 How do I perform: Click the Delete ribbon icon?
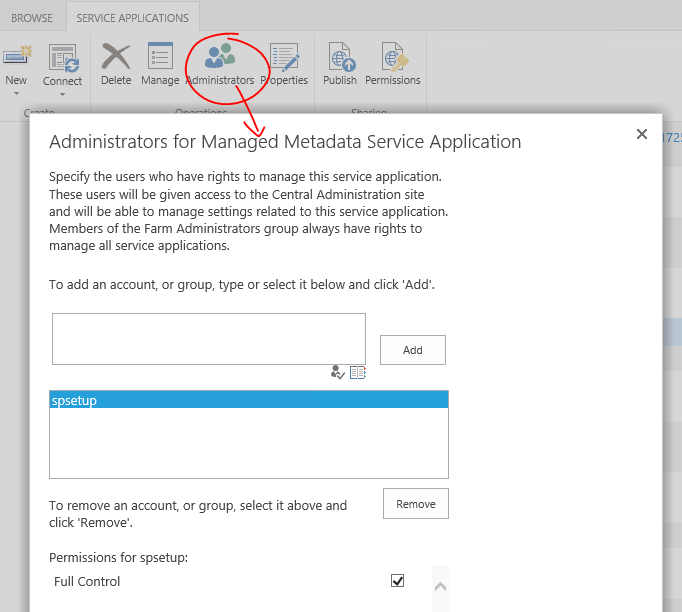click(x=116, y=57)
